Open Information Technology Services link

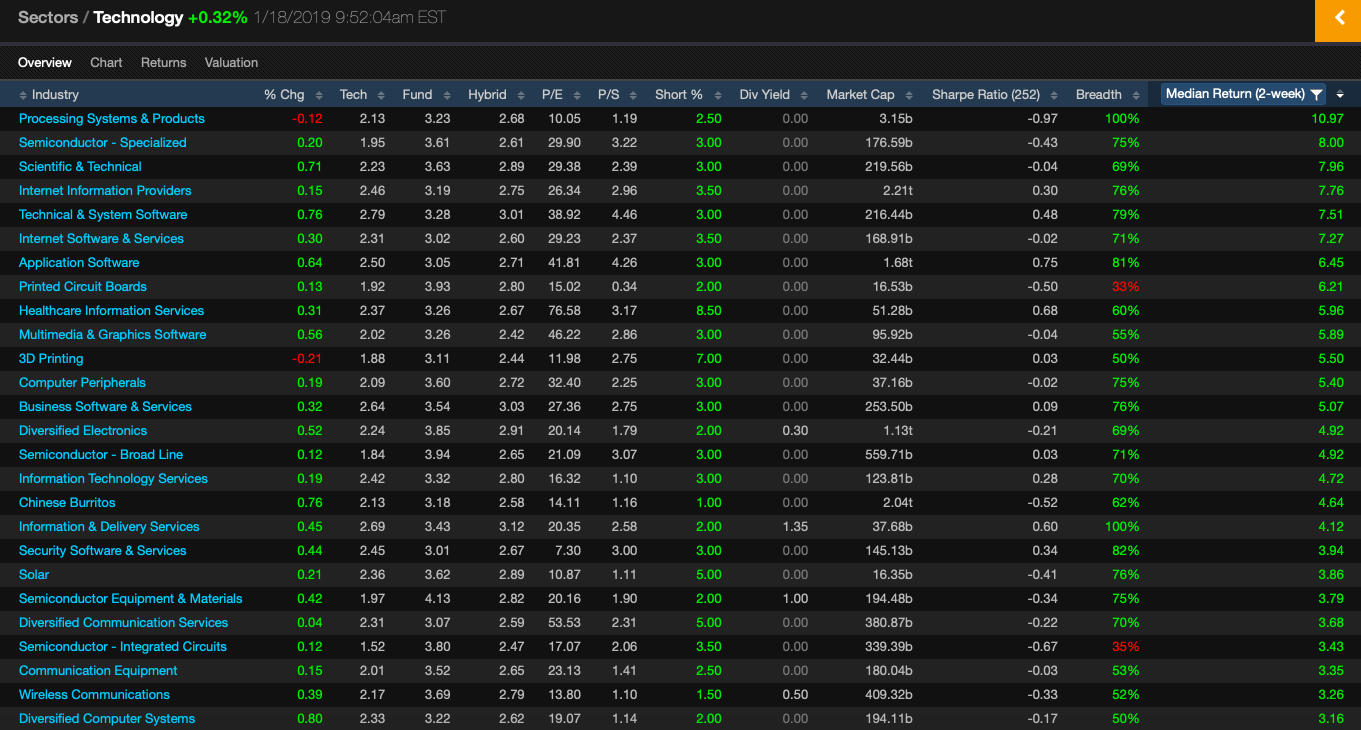coord(113,478)
